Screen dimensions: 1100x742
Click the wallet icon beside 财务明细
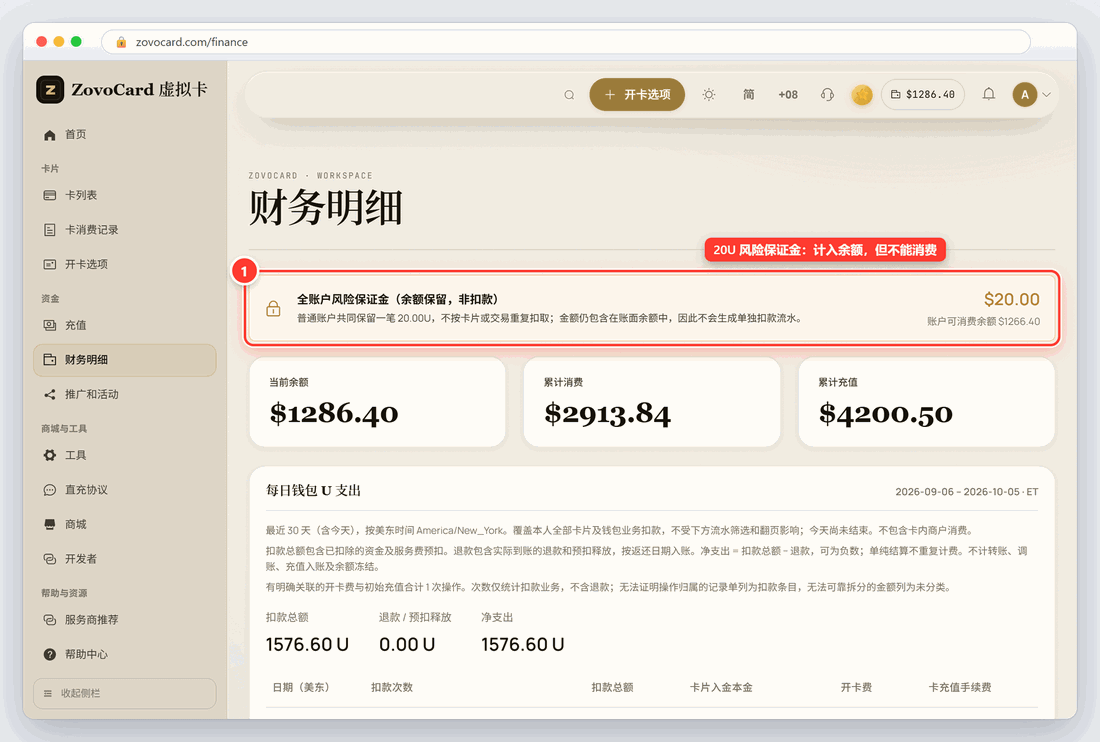(50, 360)
